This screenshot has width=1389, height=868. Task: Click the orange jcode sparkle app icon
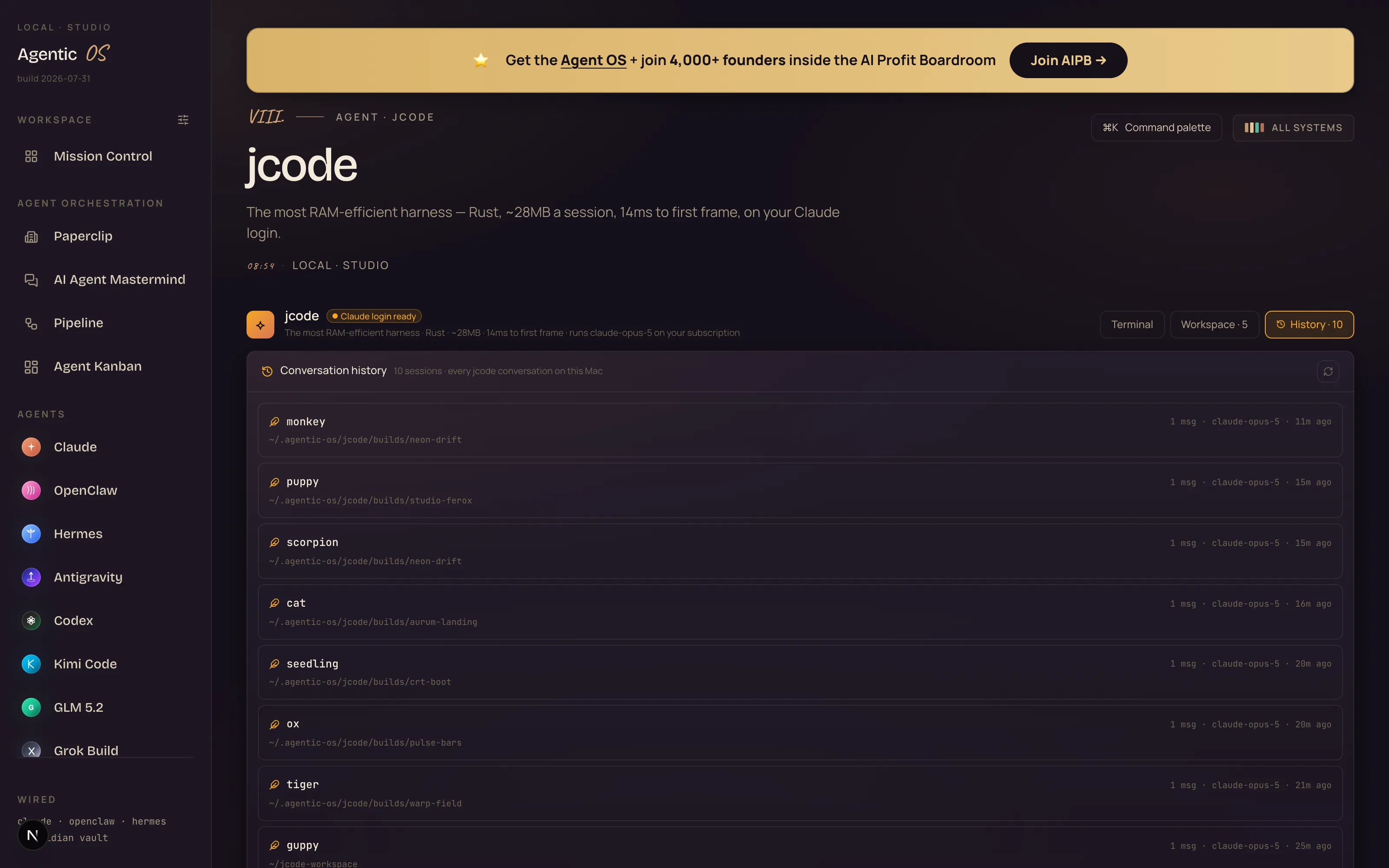click(x=260, y=324)
